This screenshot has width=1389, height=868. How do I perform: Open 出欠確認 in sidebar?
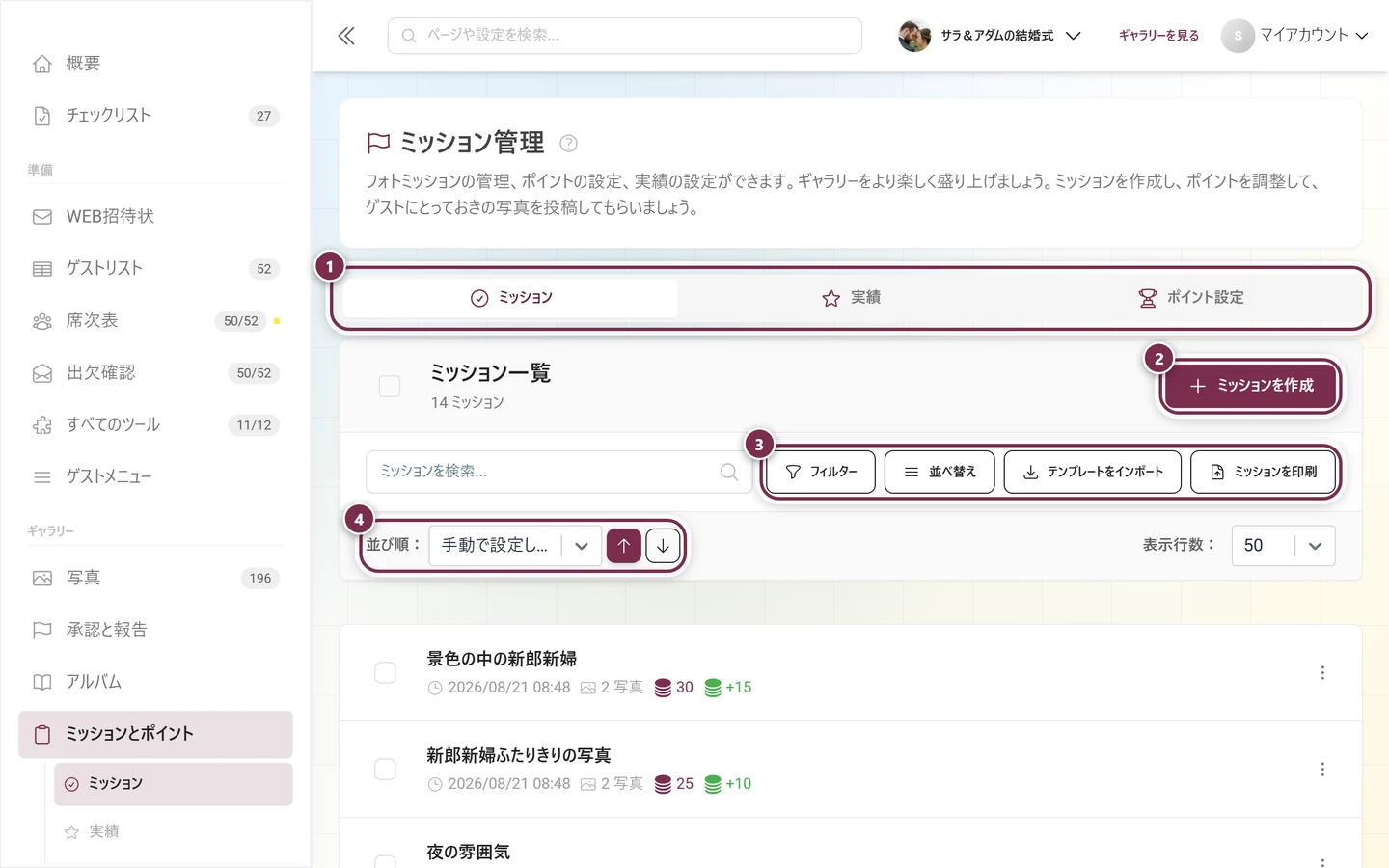tap(155, 373)
